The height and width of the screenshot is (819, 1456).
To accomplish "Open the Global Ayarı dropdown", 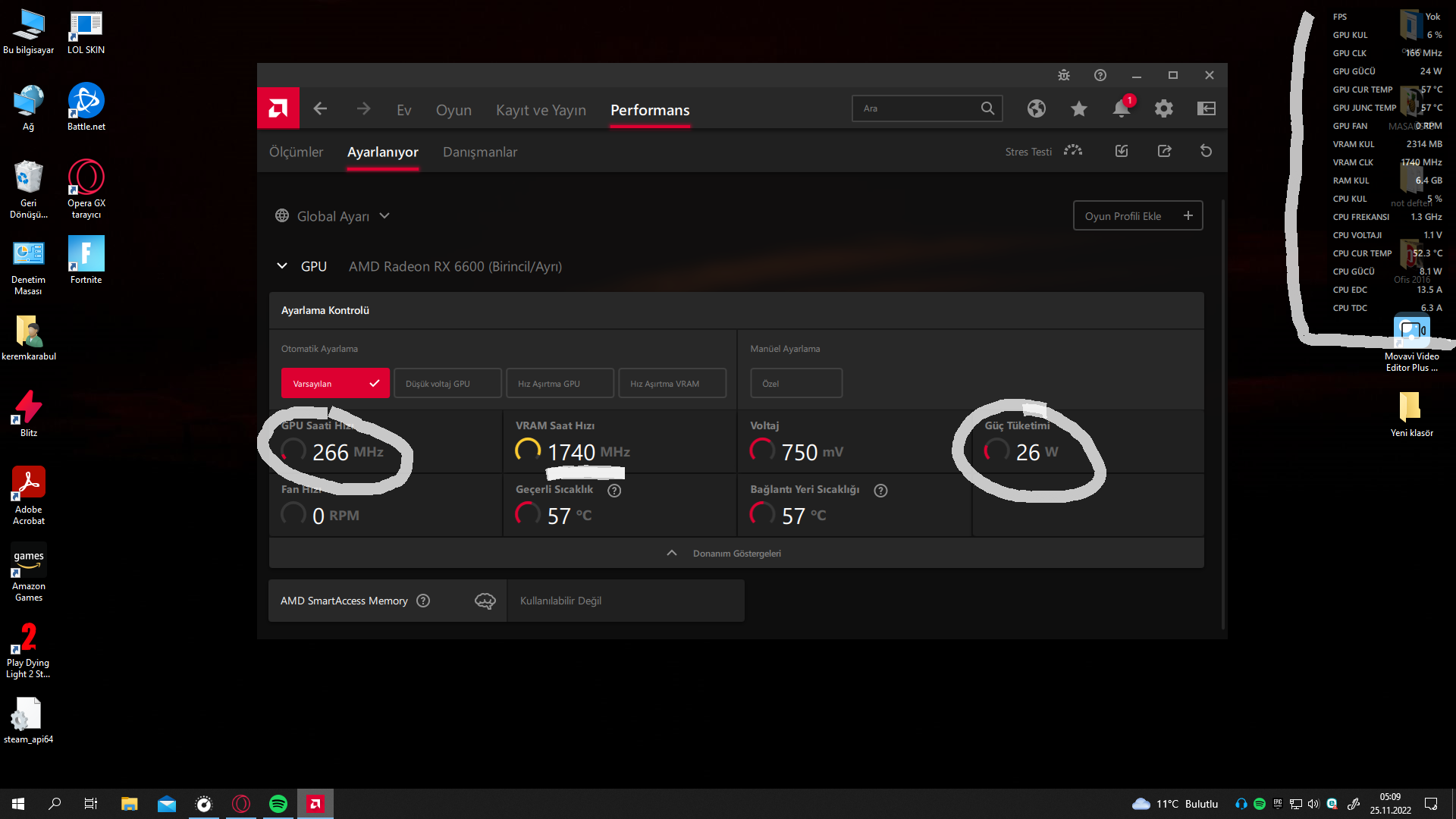I will click(334, 216).
